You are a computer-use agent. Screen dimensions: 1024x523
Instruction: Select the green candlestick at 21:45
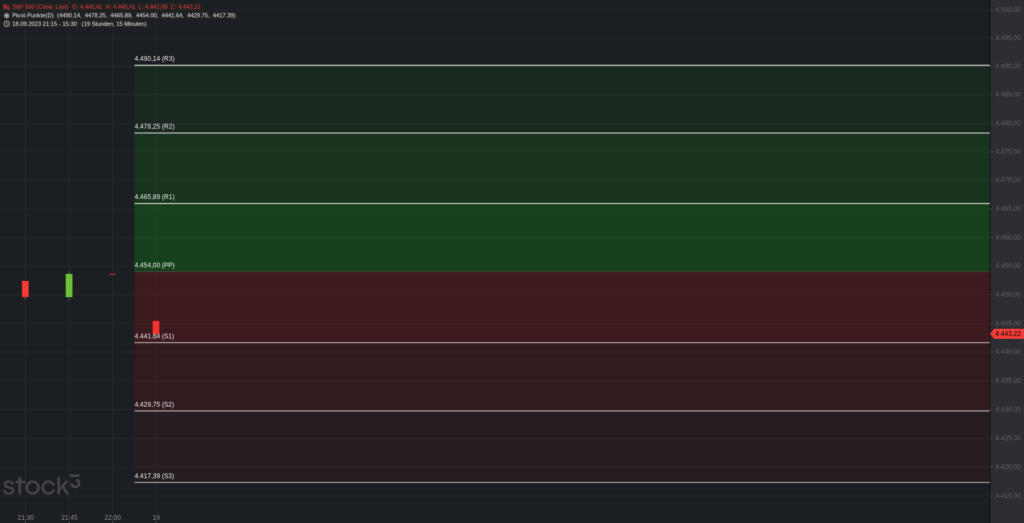pos(69,285)
